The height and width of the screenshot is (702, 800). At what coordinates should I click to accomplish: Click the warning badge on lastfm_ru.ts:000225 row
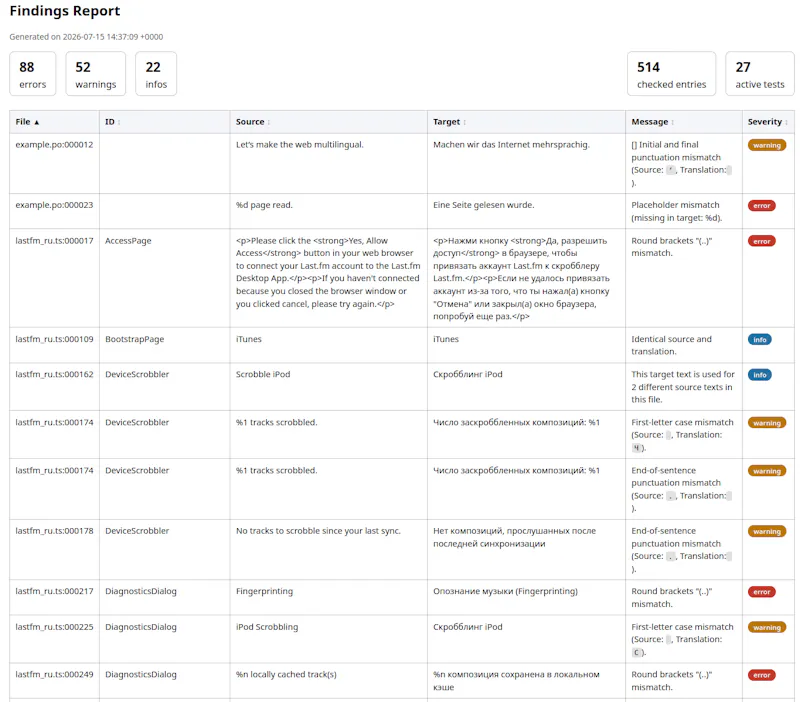tap(767, 628)
